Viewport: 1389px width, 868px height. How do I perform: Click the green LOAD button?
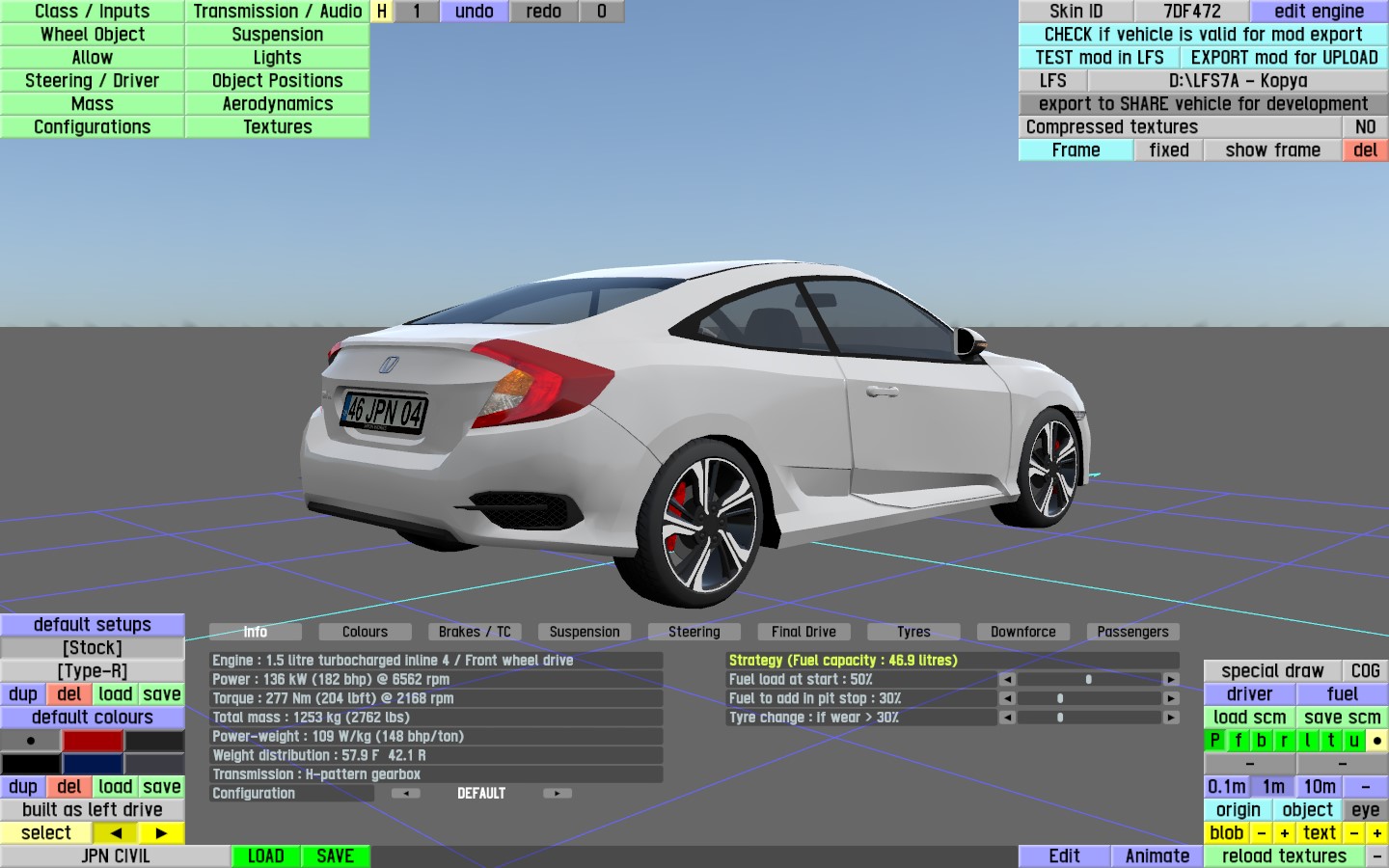[x=266, y=856]
